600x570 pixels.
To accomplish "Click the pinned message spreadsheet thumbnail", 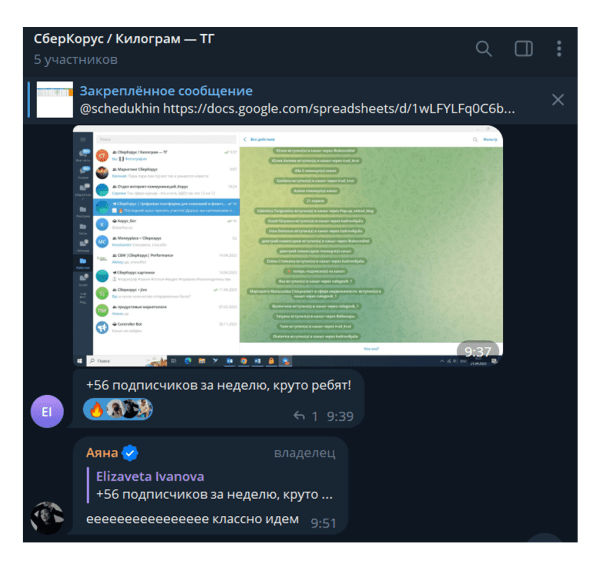I will (55, 99).
